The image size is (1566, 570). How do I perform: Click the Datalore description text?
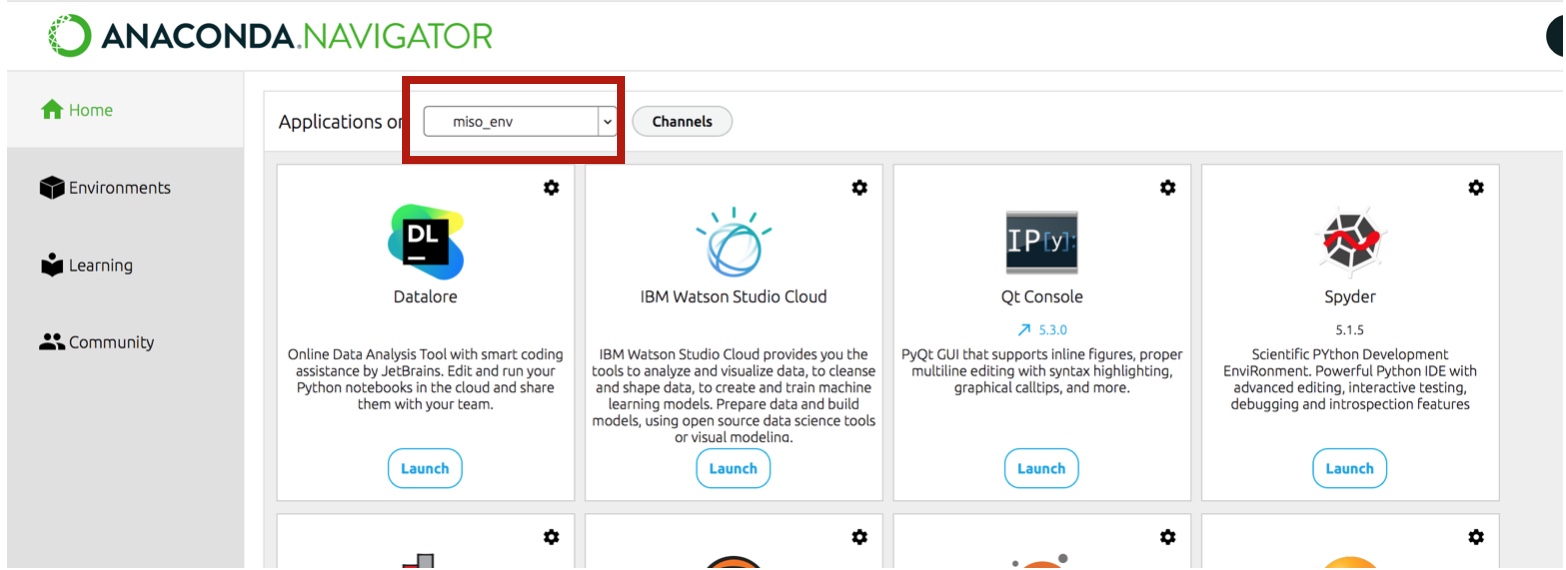point(425,379)
